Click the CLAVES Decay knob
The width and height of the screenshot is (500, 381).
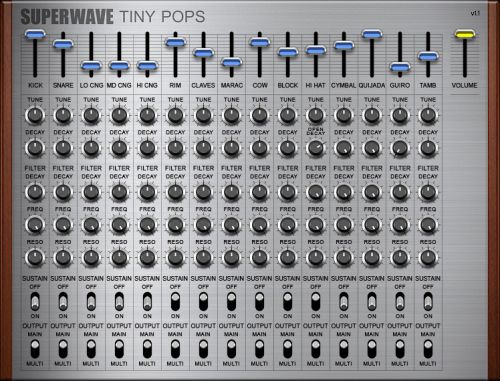tap(203, 148)
